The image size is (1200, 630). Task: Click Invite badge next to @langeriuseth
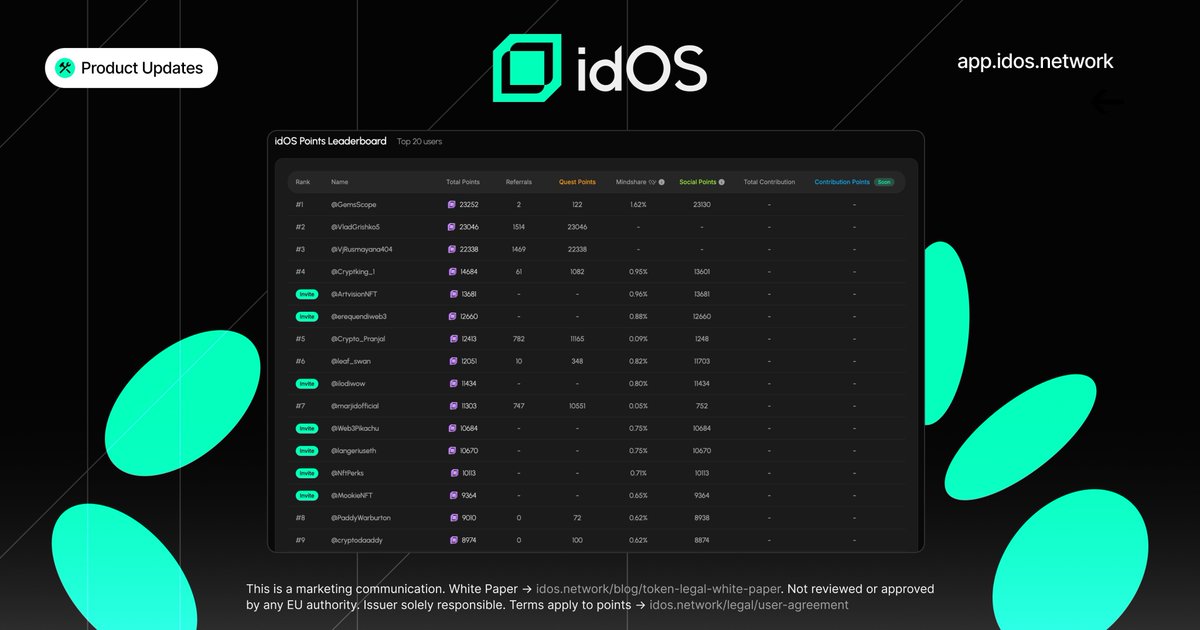[306, 451]
